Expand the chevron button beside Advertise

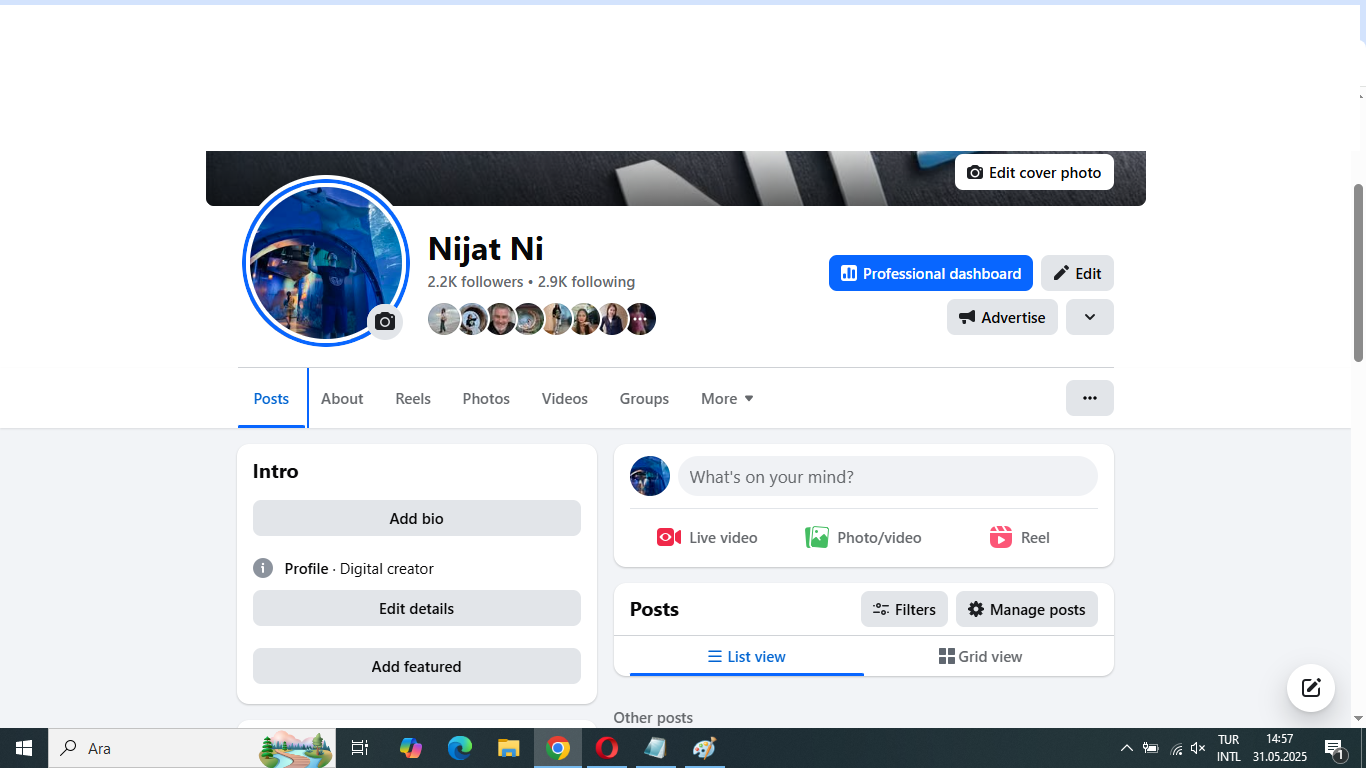pyautogui.click(x=1089, y=317)
